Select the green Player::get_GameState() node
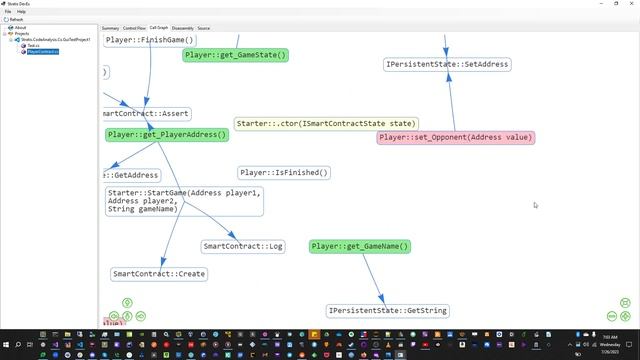This screenshot has width=640, height=360. click(x=236, y=55)
